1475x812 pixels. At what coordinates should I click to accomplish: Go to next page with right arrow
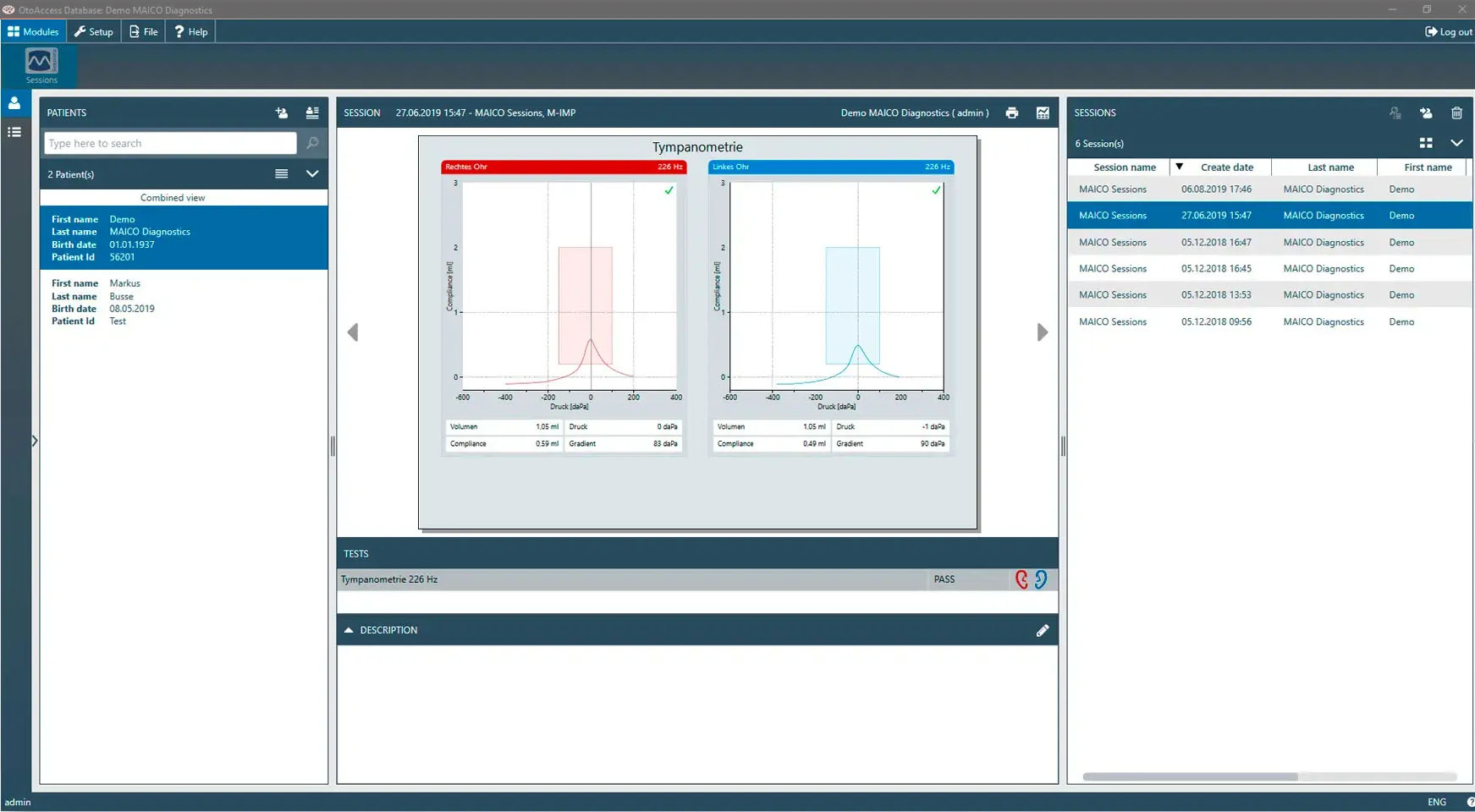1043,332
